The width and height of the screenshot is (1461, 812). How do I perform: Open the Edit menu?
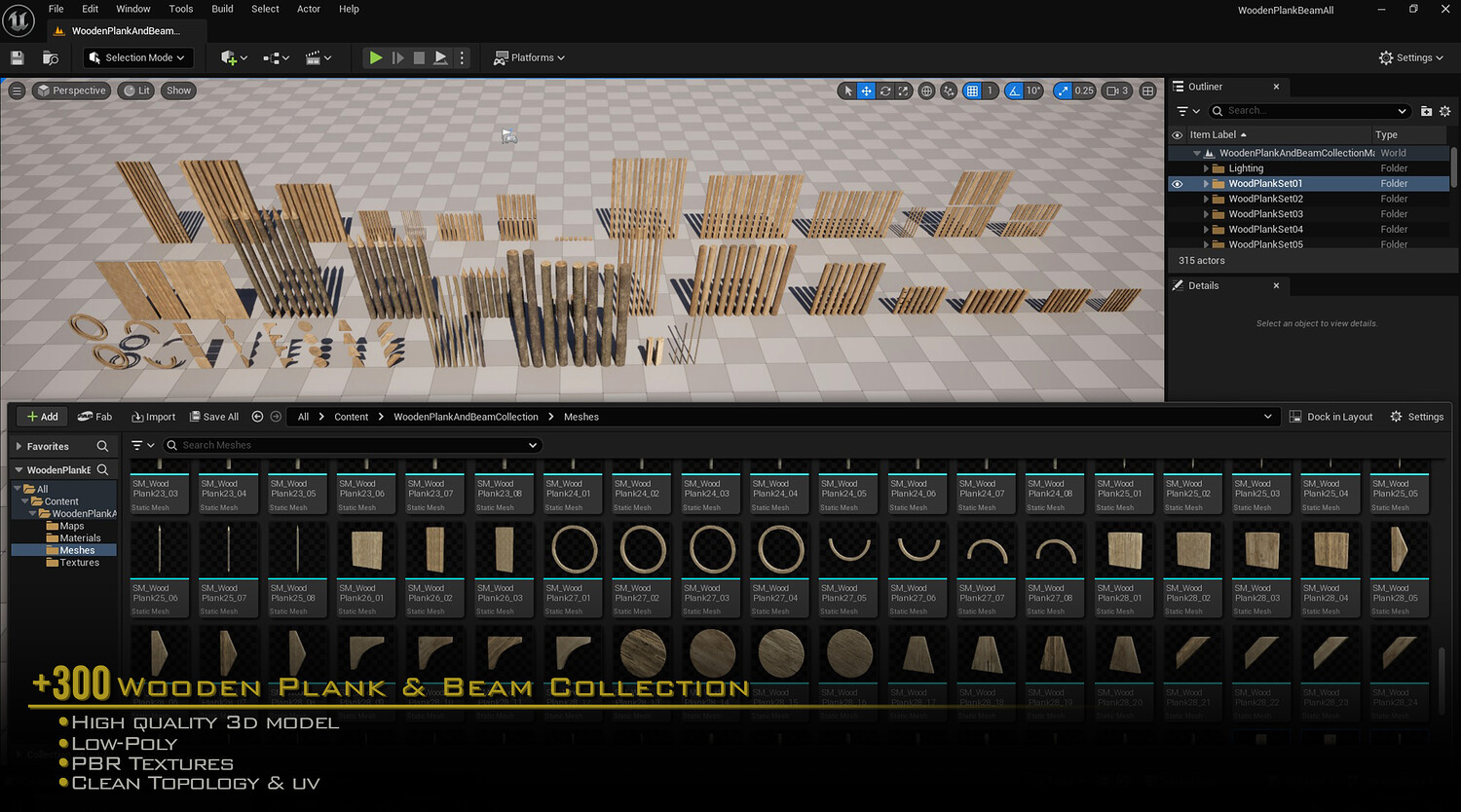(91, 9)
